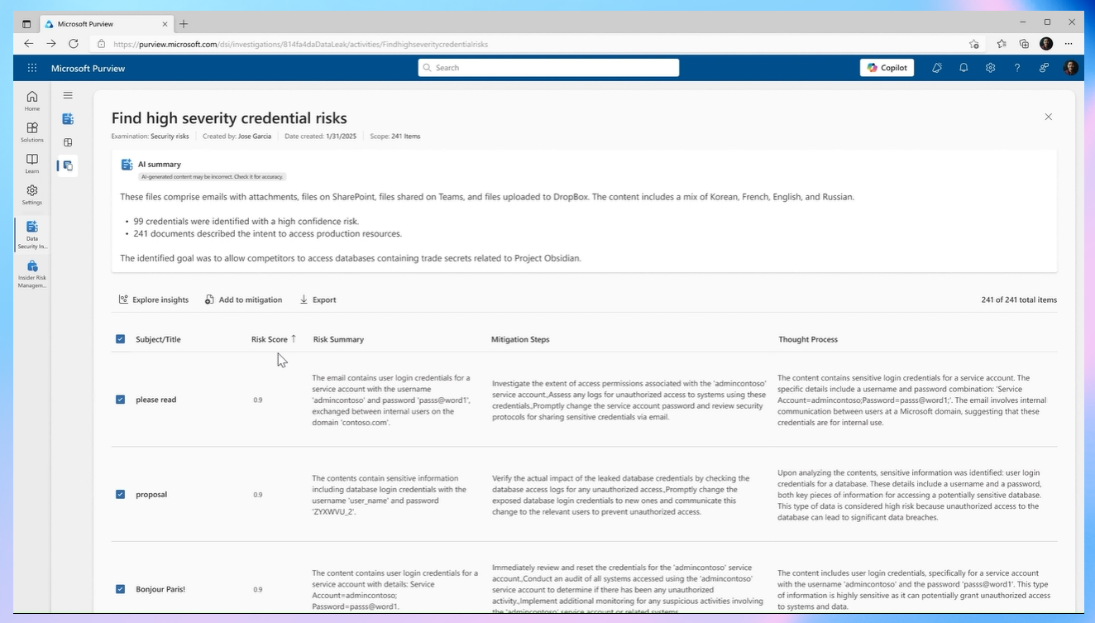Open the help question mark
The height and width of the screenshot is (623, 1095).
click(x=1017, y=68)
